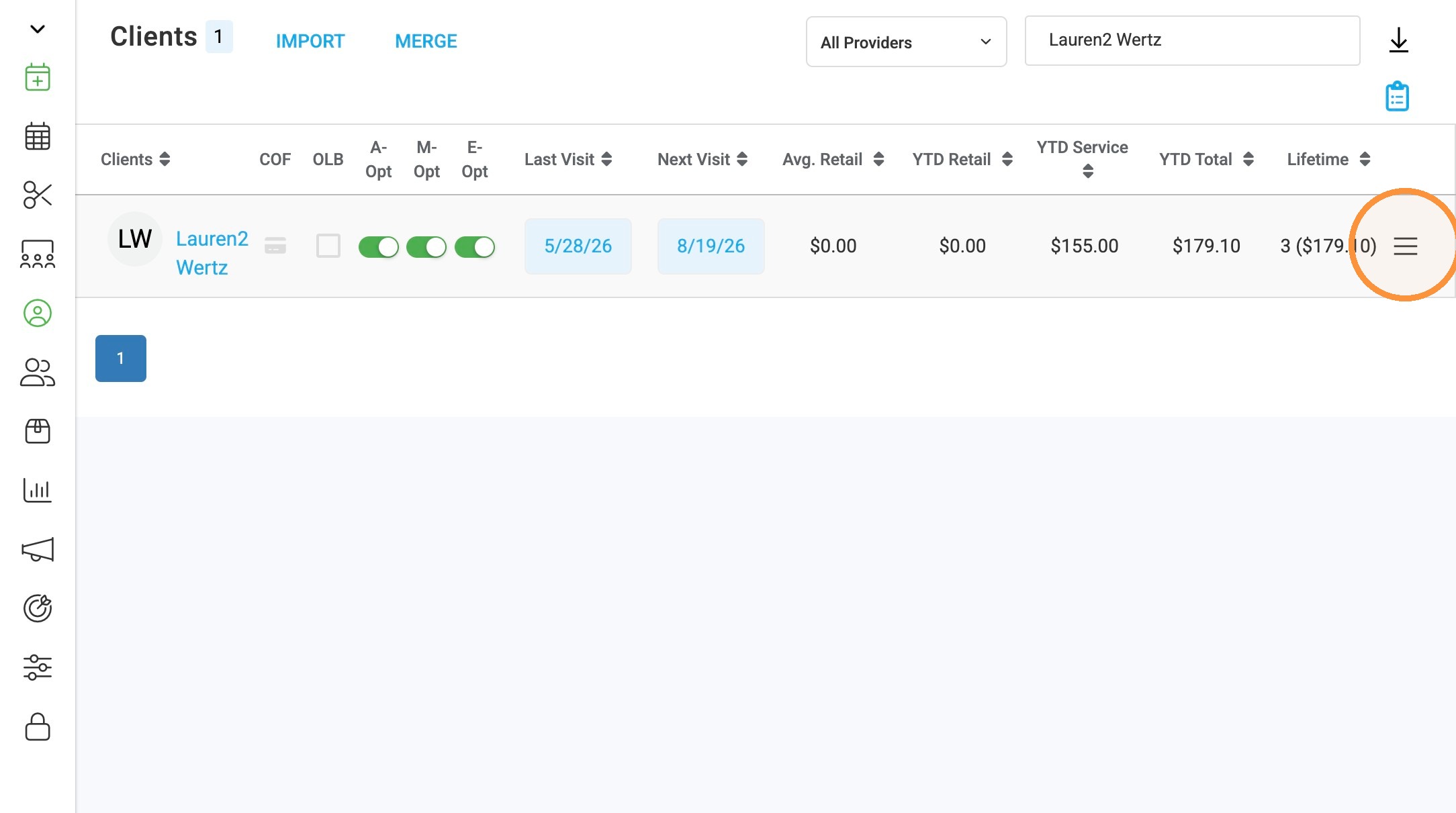Open the Clients profile icon in sidebar
1456x813 pixels.
(38, 313)
